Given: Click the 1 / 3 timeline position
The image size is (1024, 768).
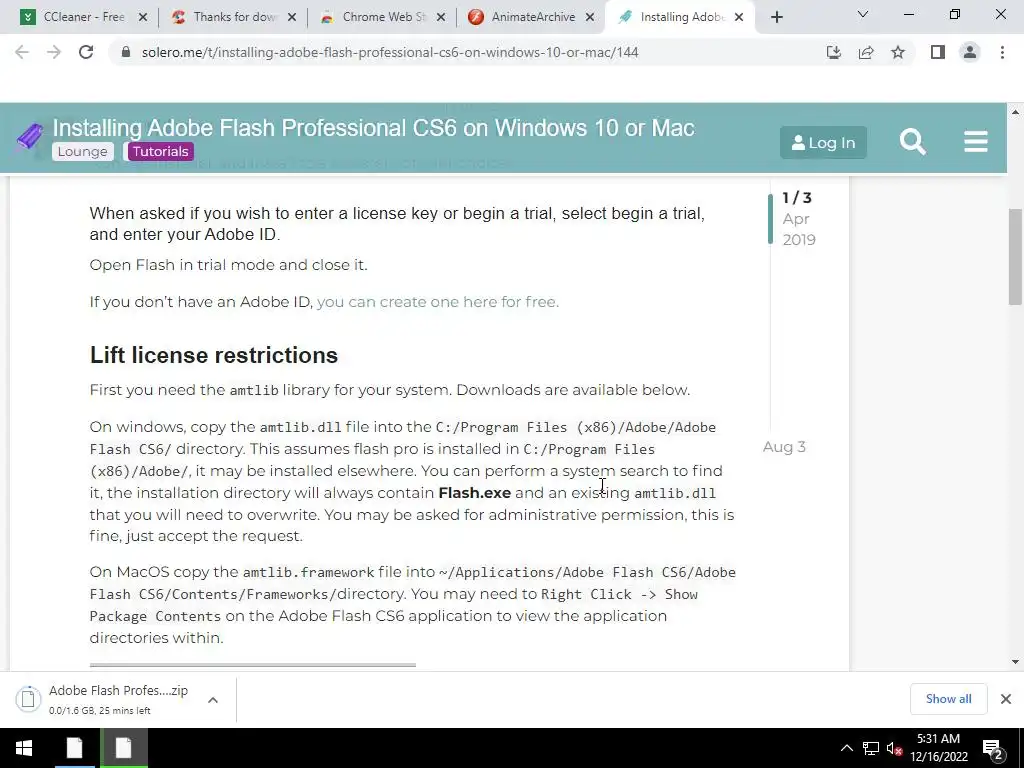Looking at the screenshot, I should tap(797, 197).
